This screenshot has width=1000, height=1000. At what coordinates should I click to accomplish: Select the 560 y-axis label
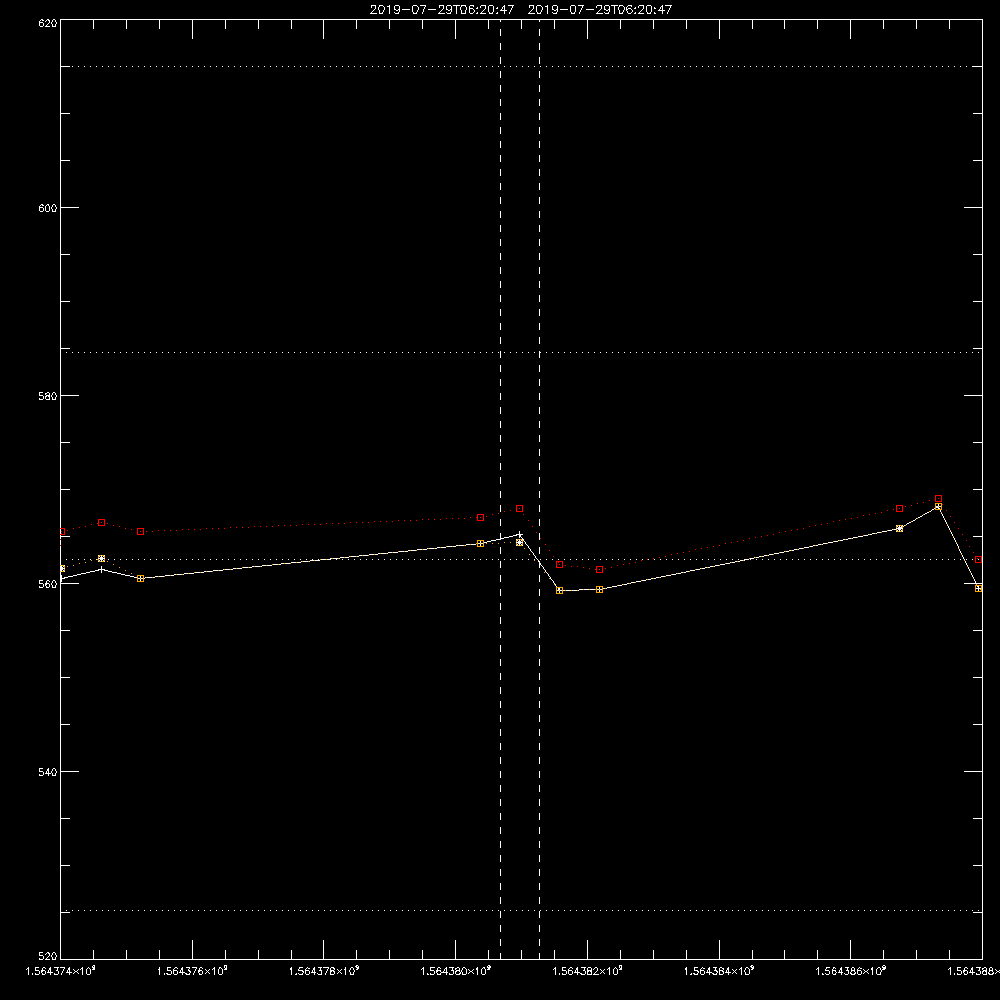(48, 584)
